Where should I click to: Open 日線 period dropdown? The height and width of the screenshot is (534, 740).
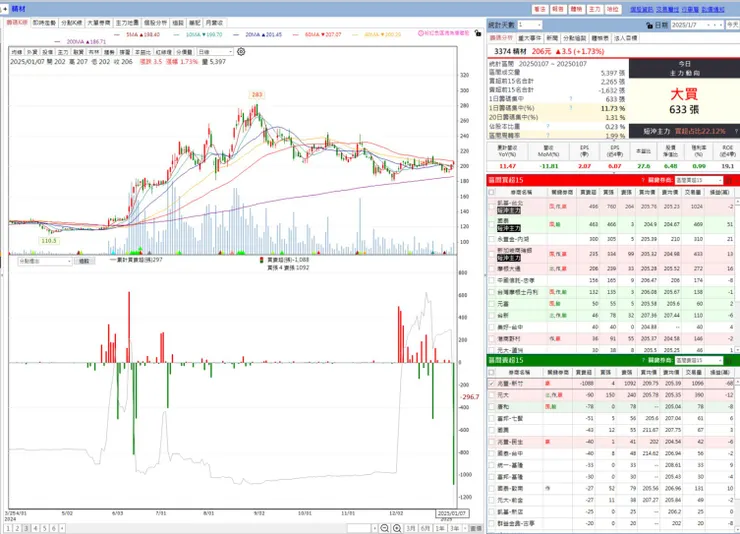click(x=215, y=52)
